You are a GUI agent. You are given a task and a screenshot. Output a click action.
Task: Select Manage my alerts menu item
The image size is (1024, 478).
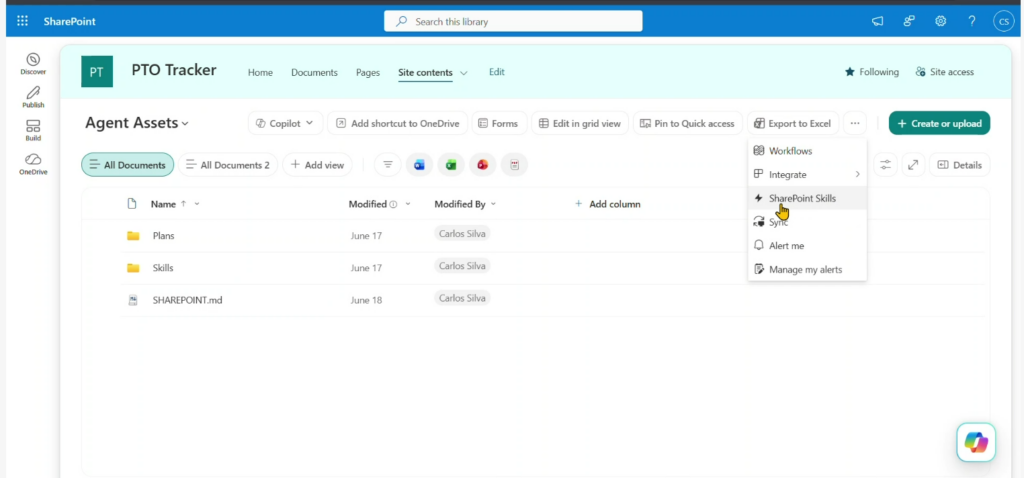(807, 269)
